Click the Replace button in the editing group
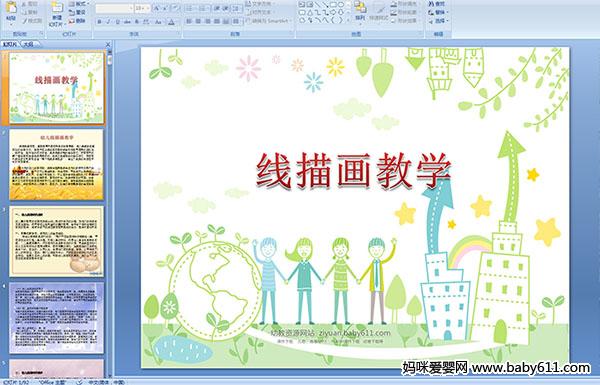This screenshot has width=600, height=385. 437,12
